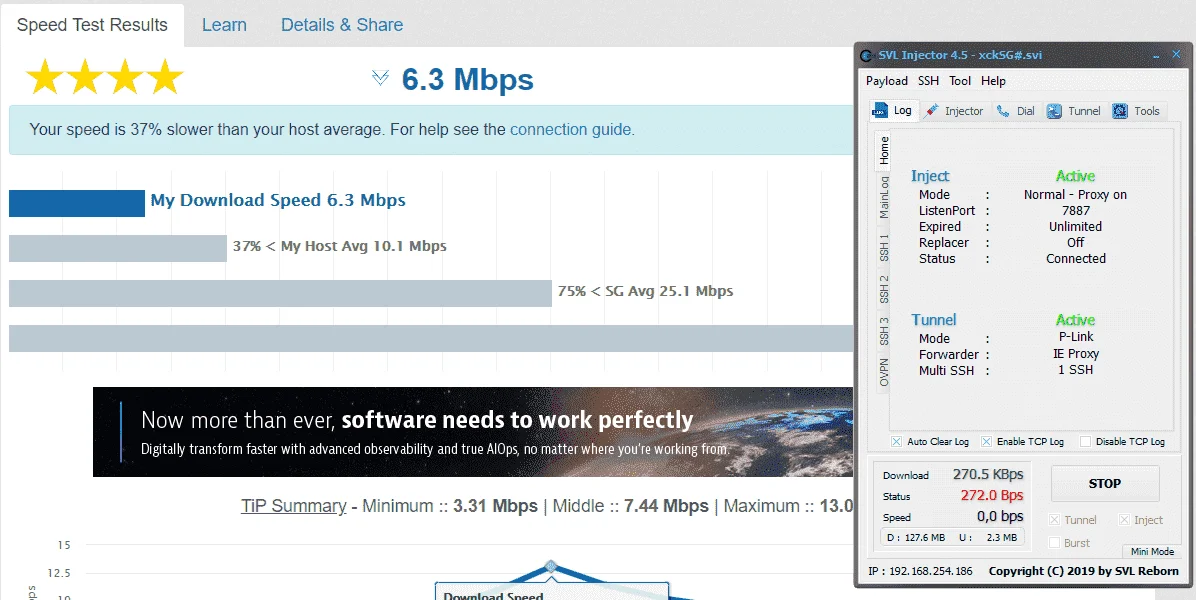Open the Tool menu

(960, 81)
